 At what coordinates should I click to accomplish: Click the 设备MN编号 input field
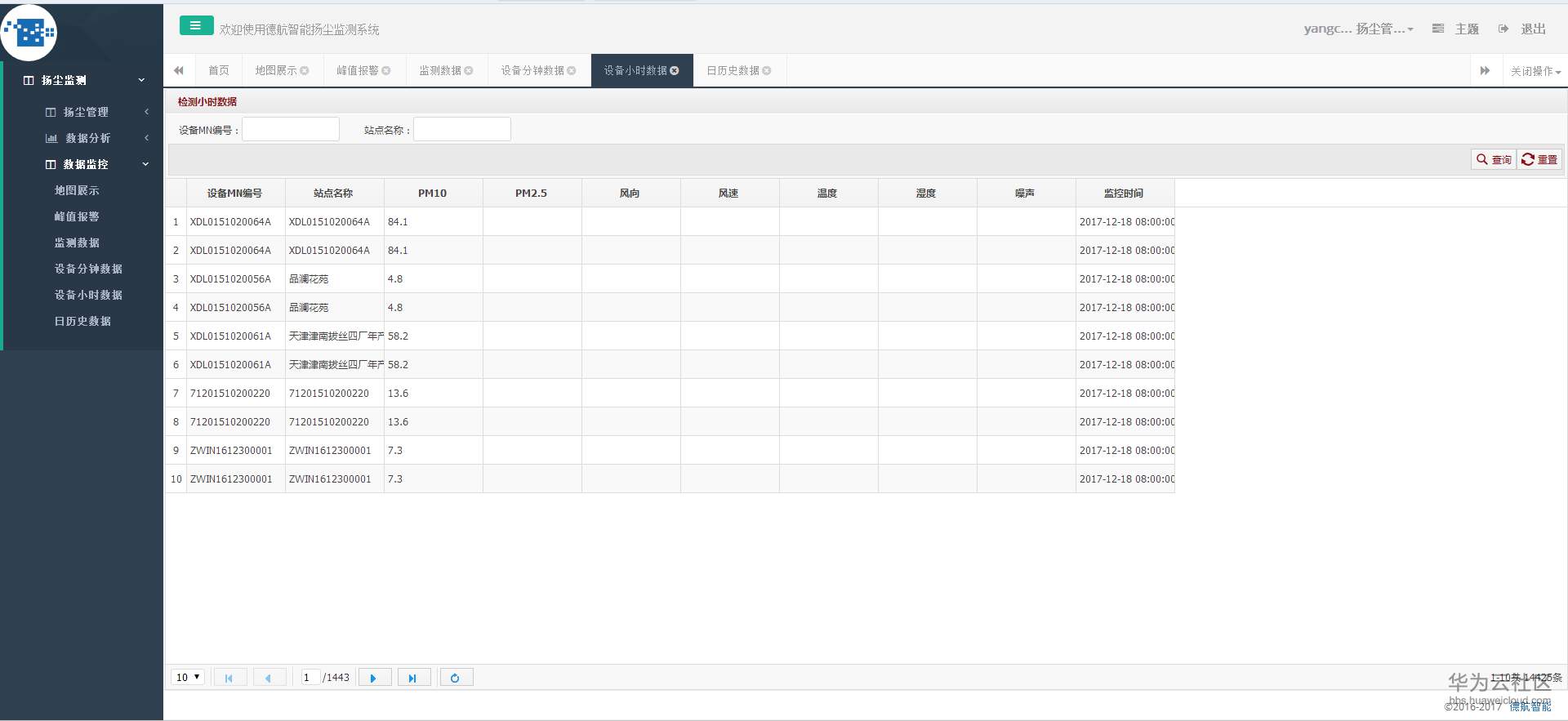291,129
